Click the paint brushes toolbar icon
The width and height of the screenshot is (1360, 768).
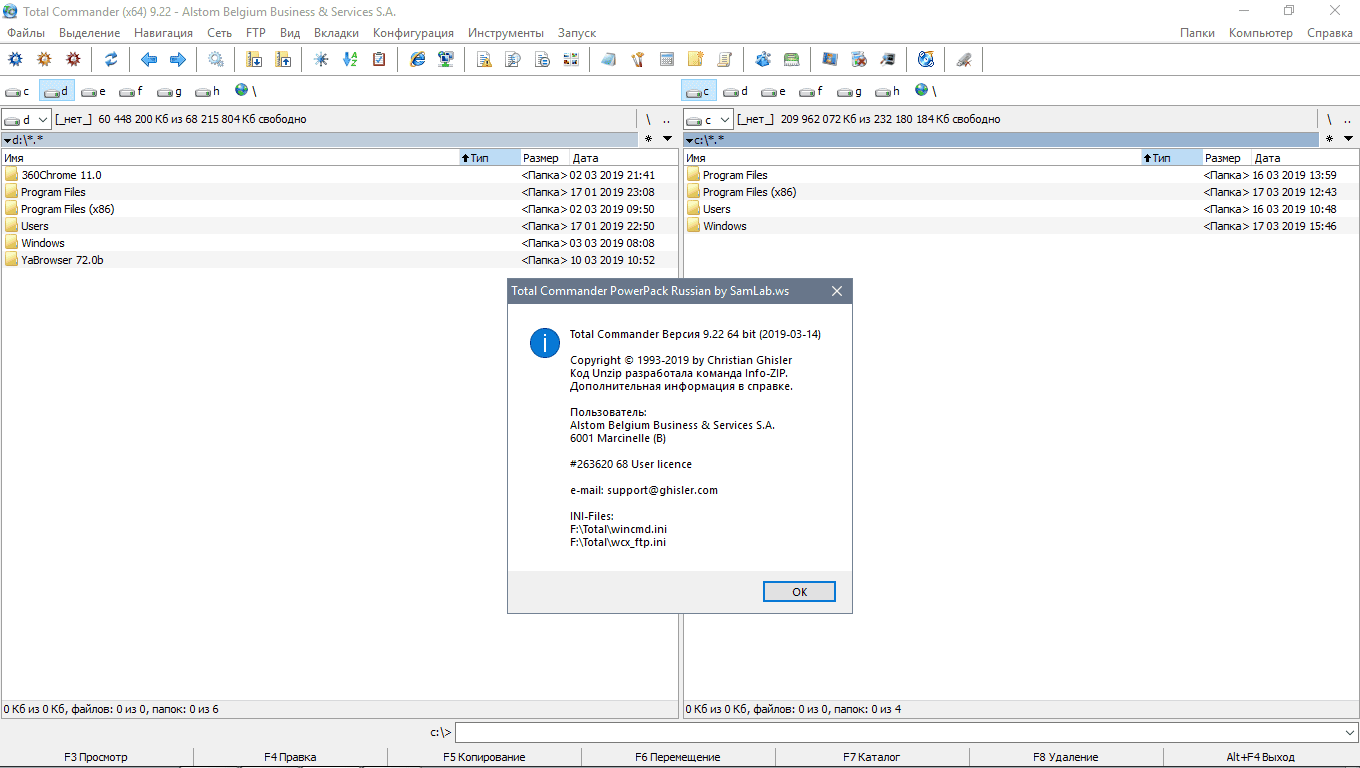click(637, 60)
